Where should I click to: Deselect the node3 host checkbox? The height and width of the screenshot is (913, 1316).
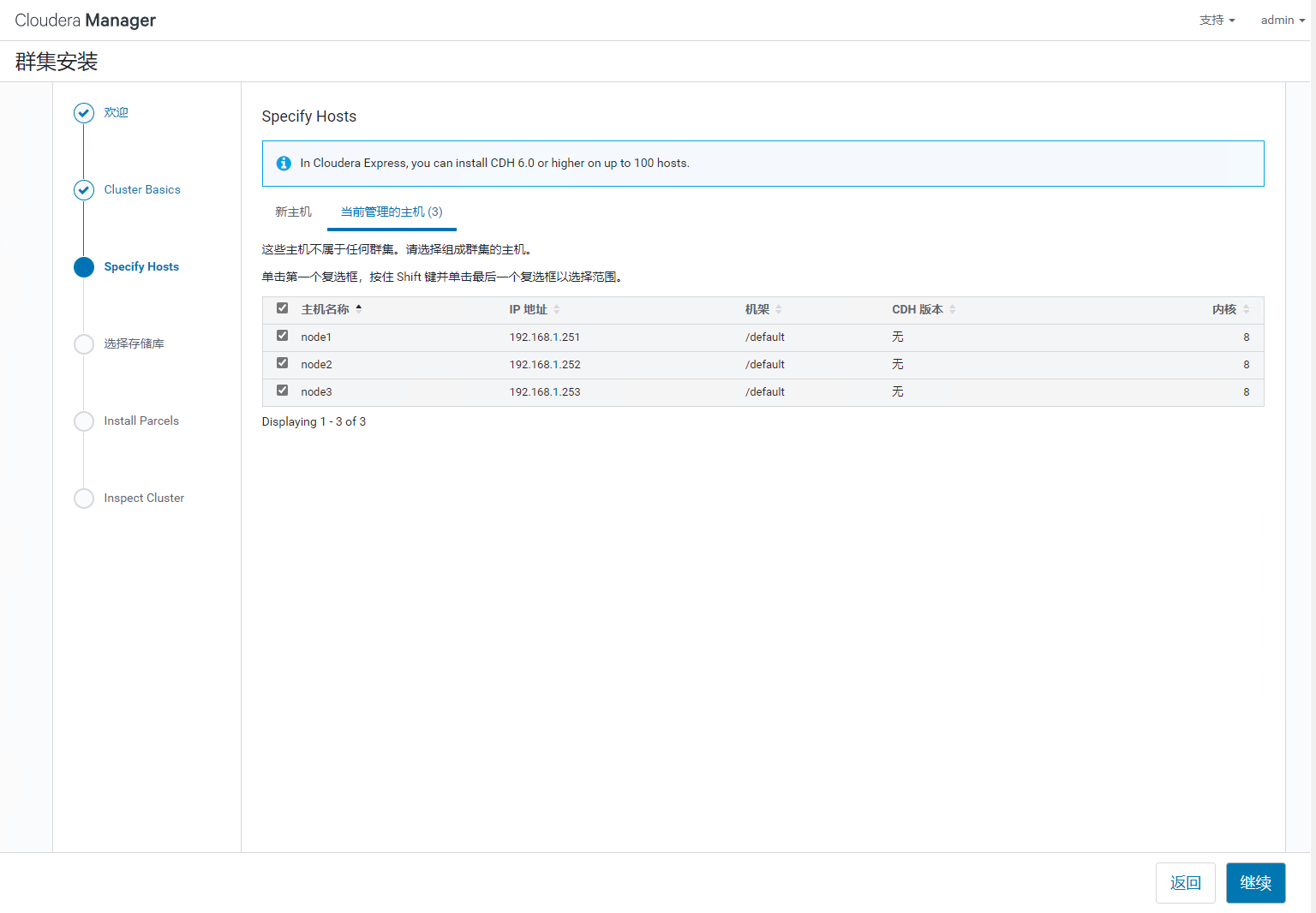[283, 391]
